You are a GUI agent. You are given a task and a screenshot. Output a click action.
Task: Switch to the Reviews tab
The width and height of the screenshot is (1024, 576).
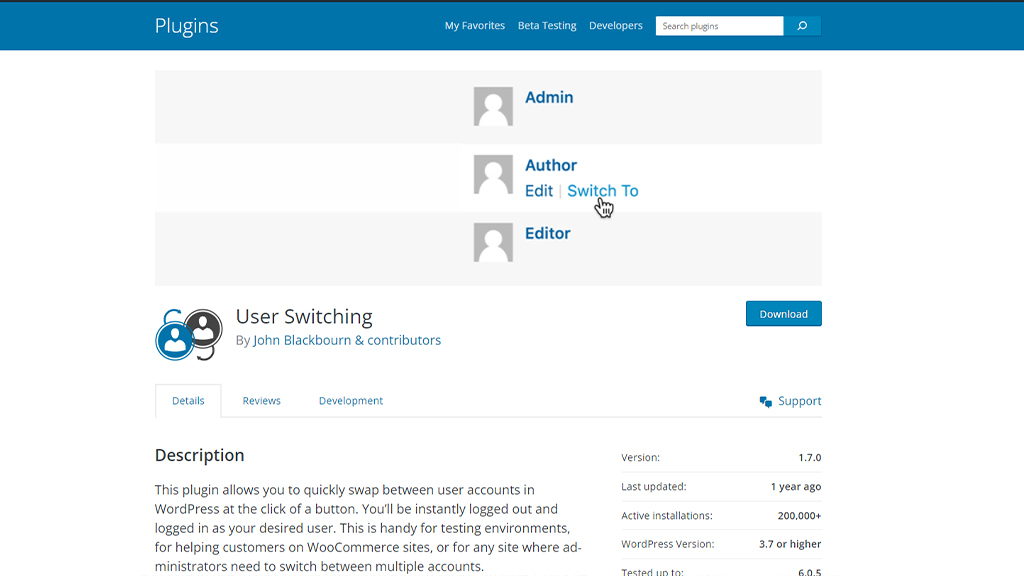[261, 400]
